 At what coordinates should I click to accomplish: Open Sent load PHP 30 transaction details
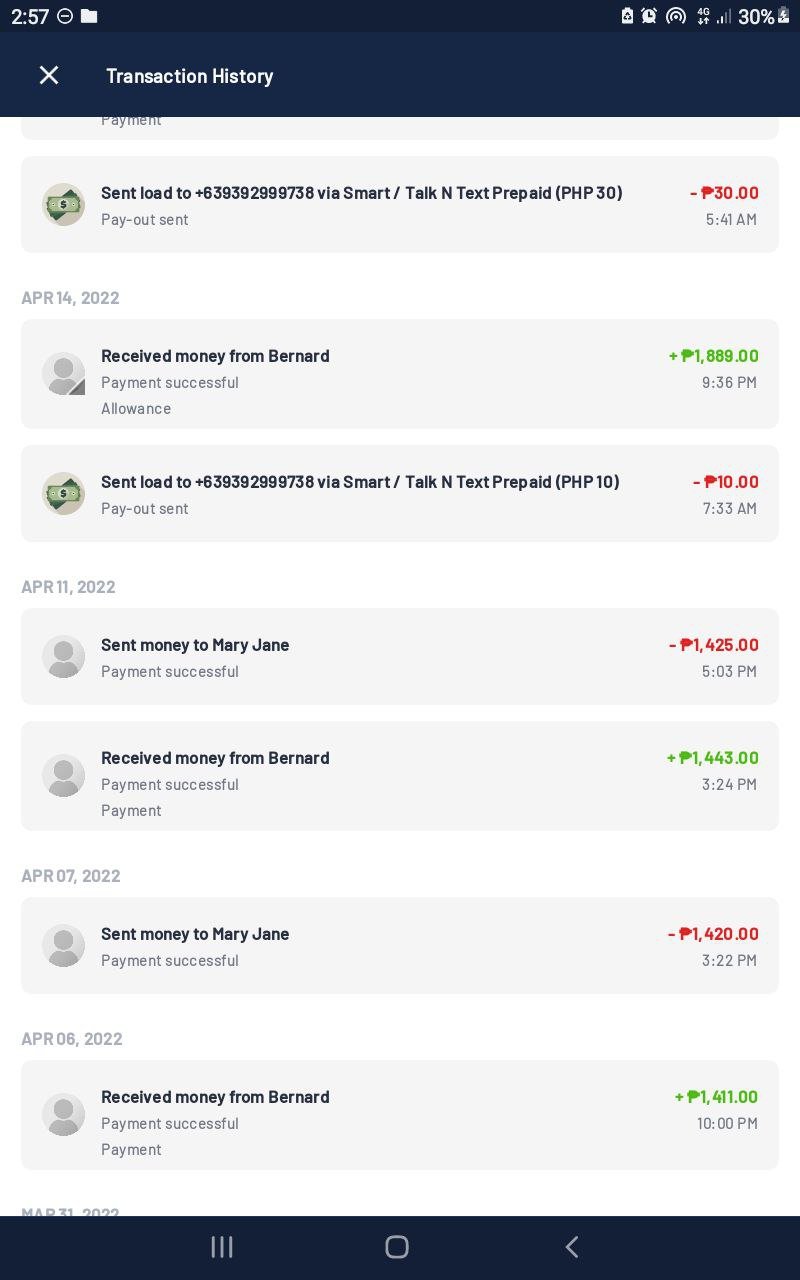click(400, 204)
